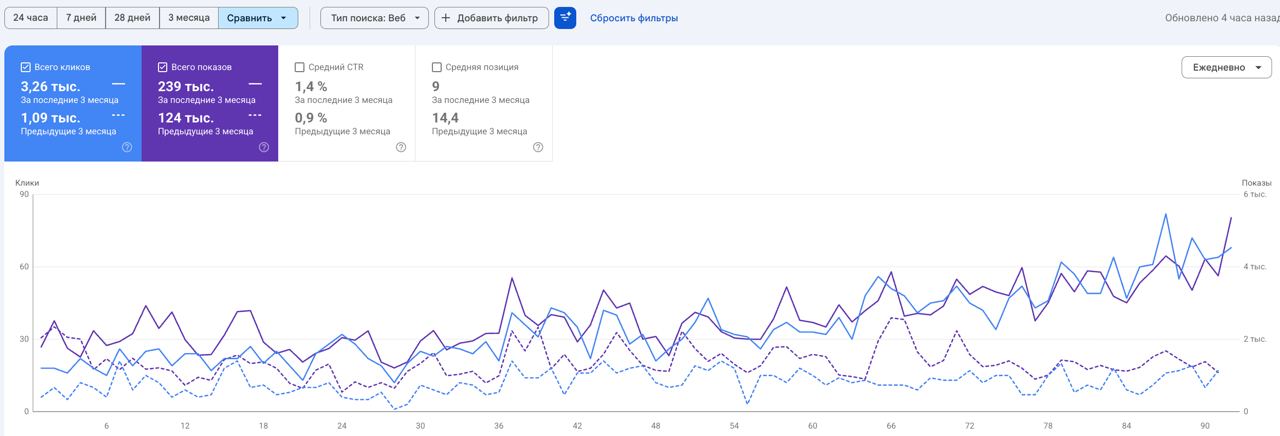Viewport: 1280px width, 436px height.
Task: Click help icon on Средний CTR card
Action: pos(401,147)
